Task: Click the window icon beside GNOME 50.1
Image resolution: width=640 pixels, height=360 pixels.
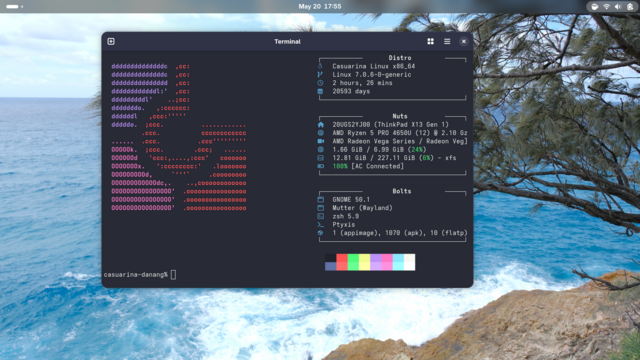Action: pos(321,200)
